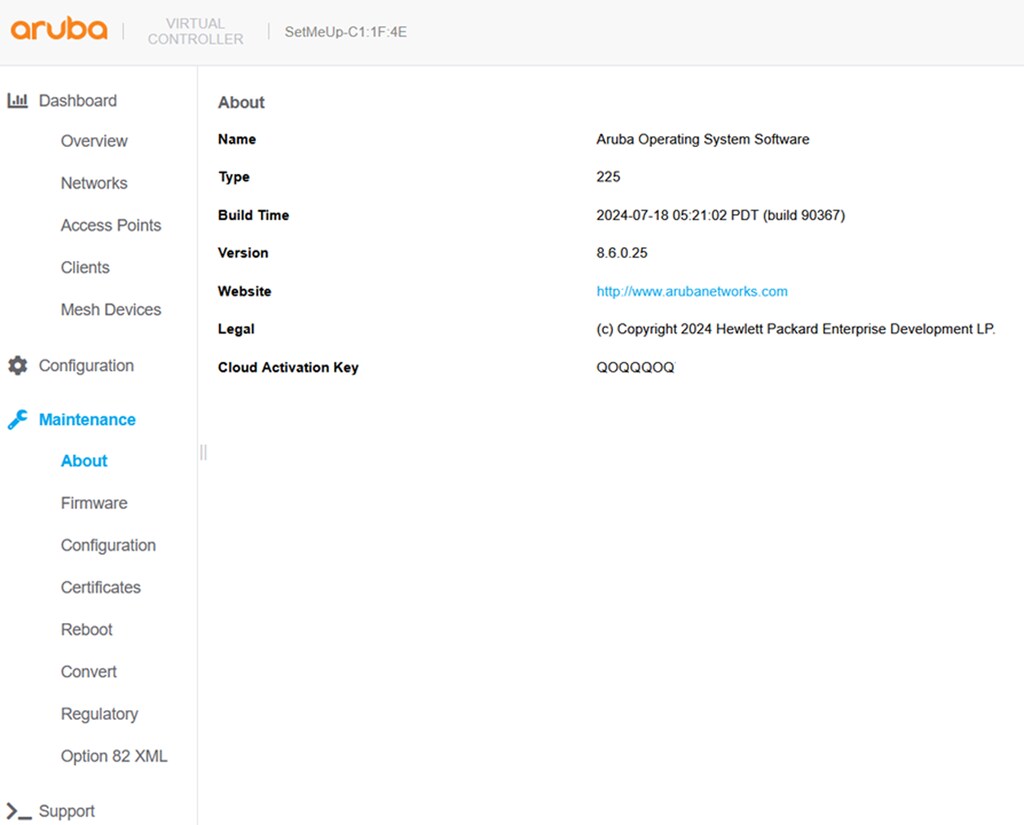Select Access Points in sidebar
1024x825 pixels.
(x=111, y=225)
